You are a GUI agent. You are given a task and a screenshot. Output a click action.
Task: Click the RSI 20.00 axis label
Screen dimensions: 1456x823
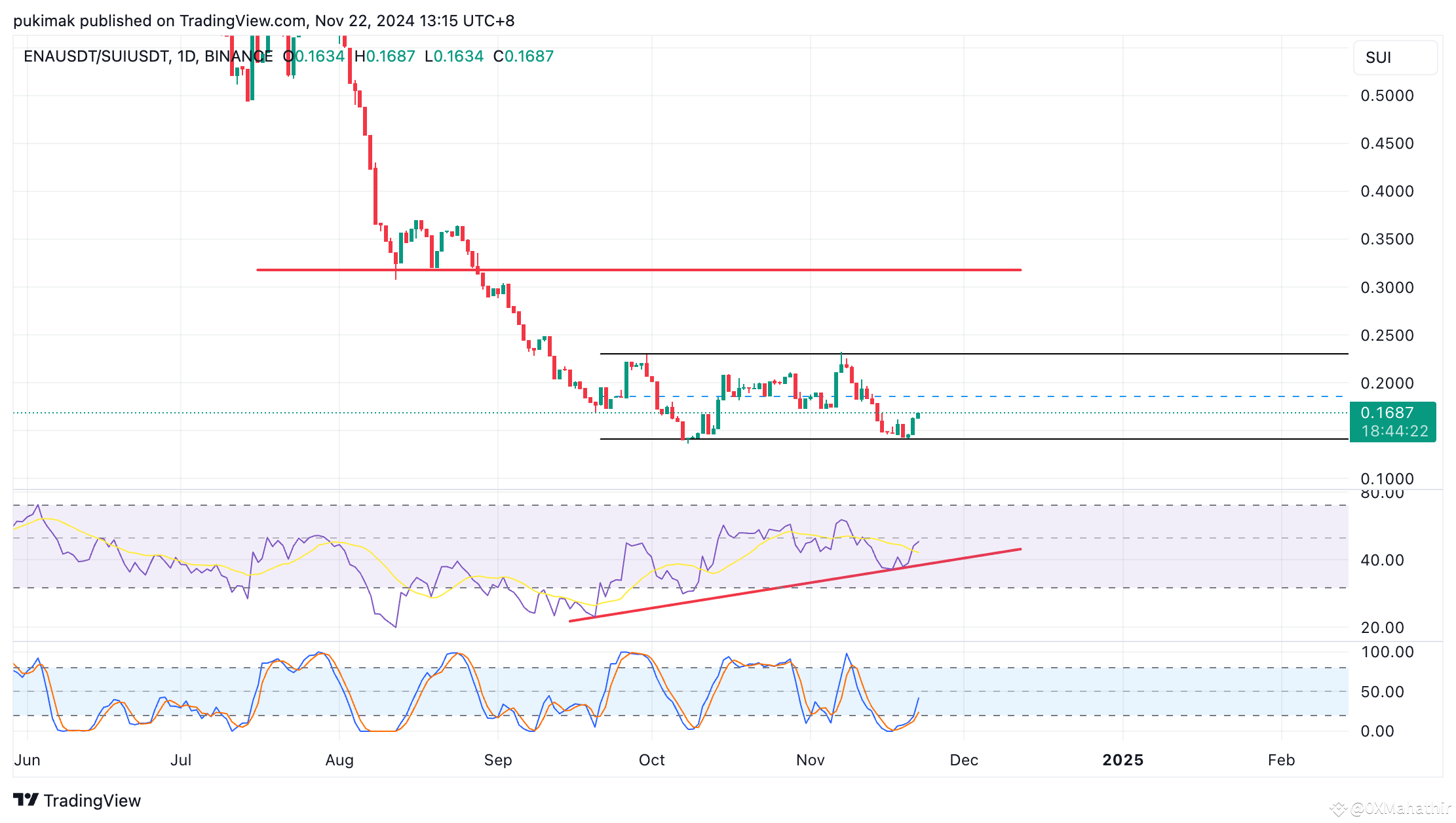pos(1383,628)
